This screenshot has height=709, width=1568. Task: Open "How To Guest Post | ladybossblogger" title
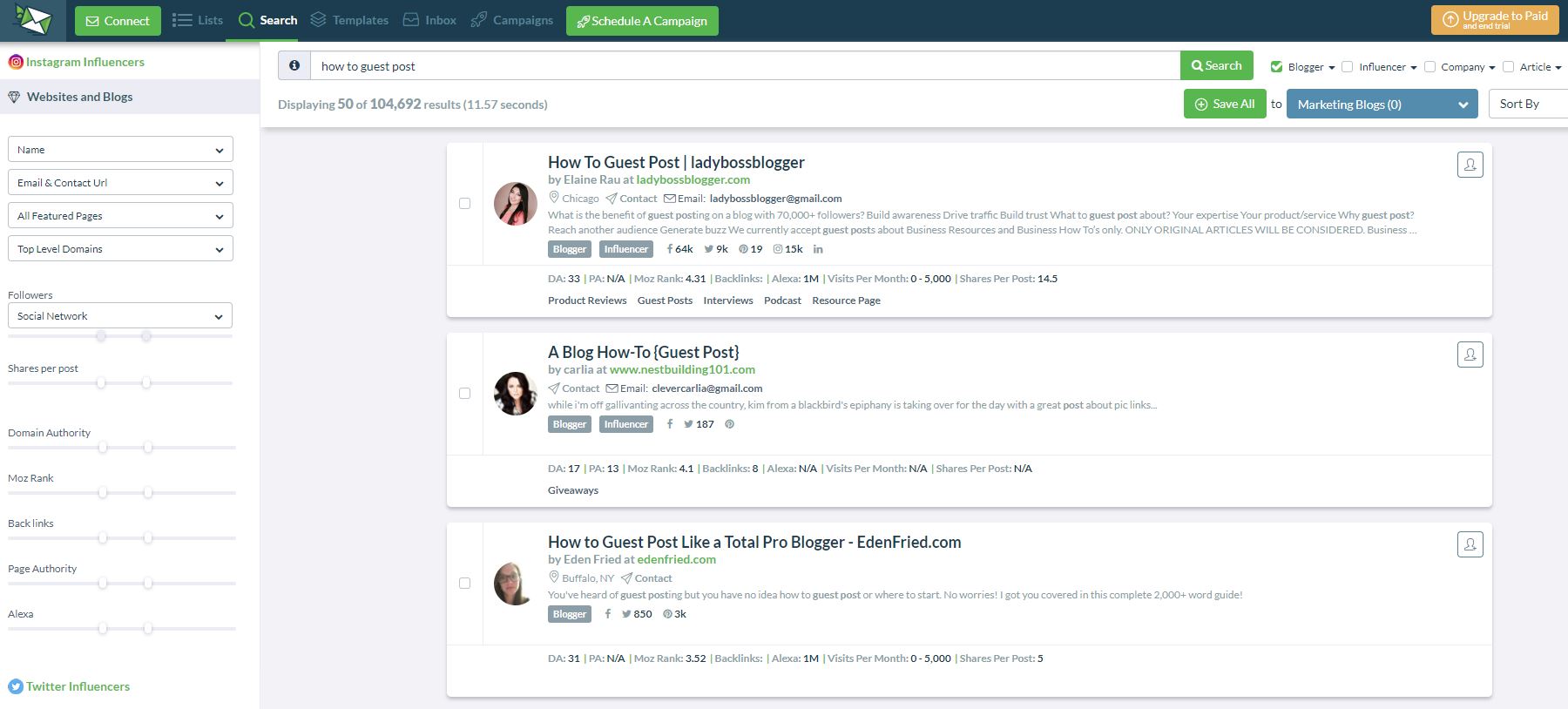coord(676,162)
